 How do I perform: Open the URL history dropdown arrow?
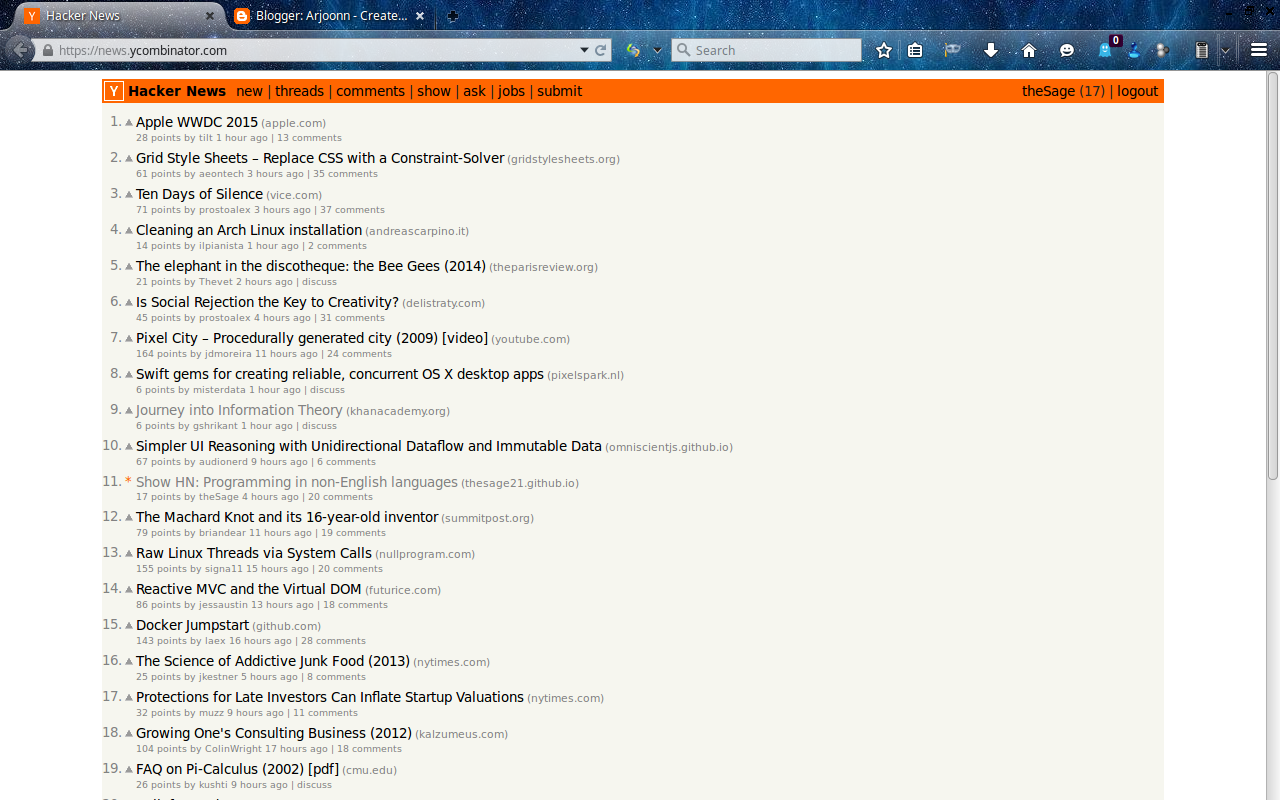click(x=584, y=50)
